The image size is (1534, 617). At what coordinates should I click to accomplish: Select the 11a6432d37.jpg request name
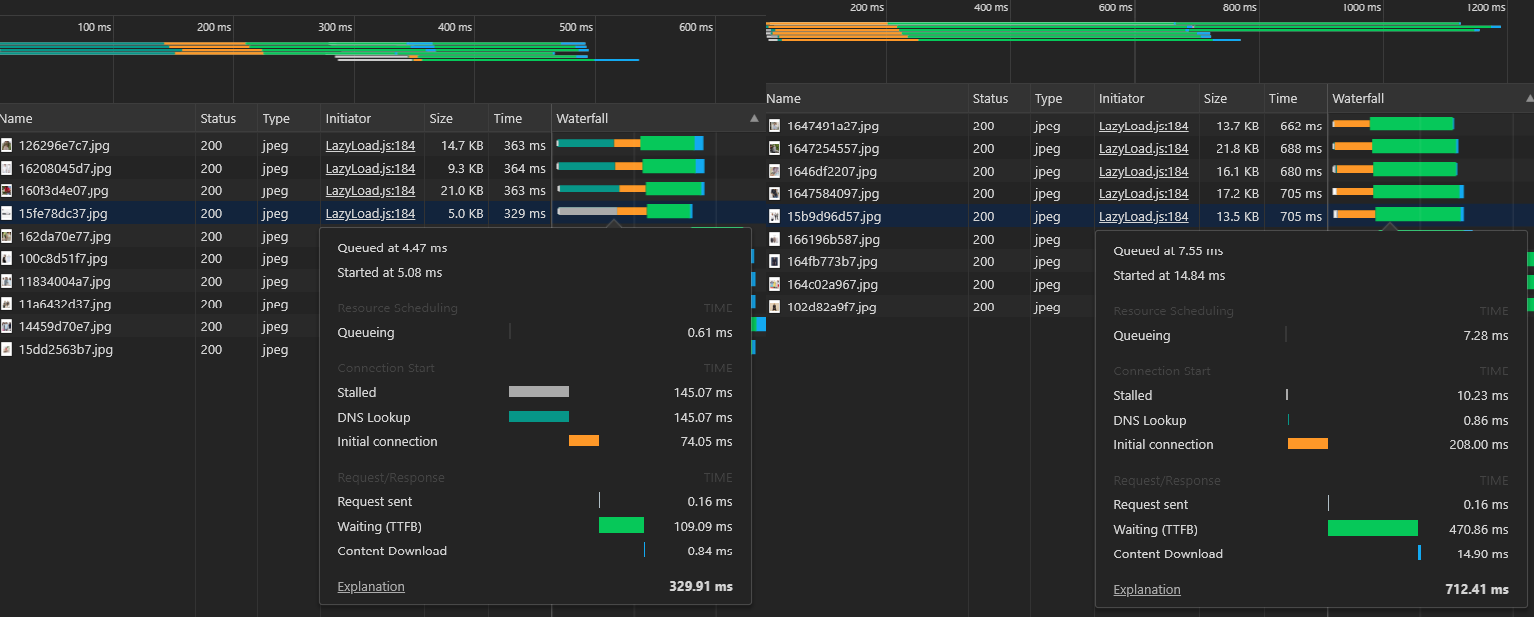point(65,304)
